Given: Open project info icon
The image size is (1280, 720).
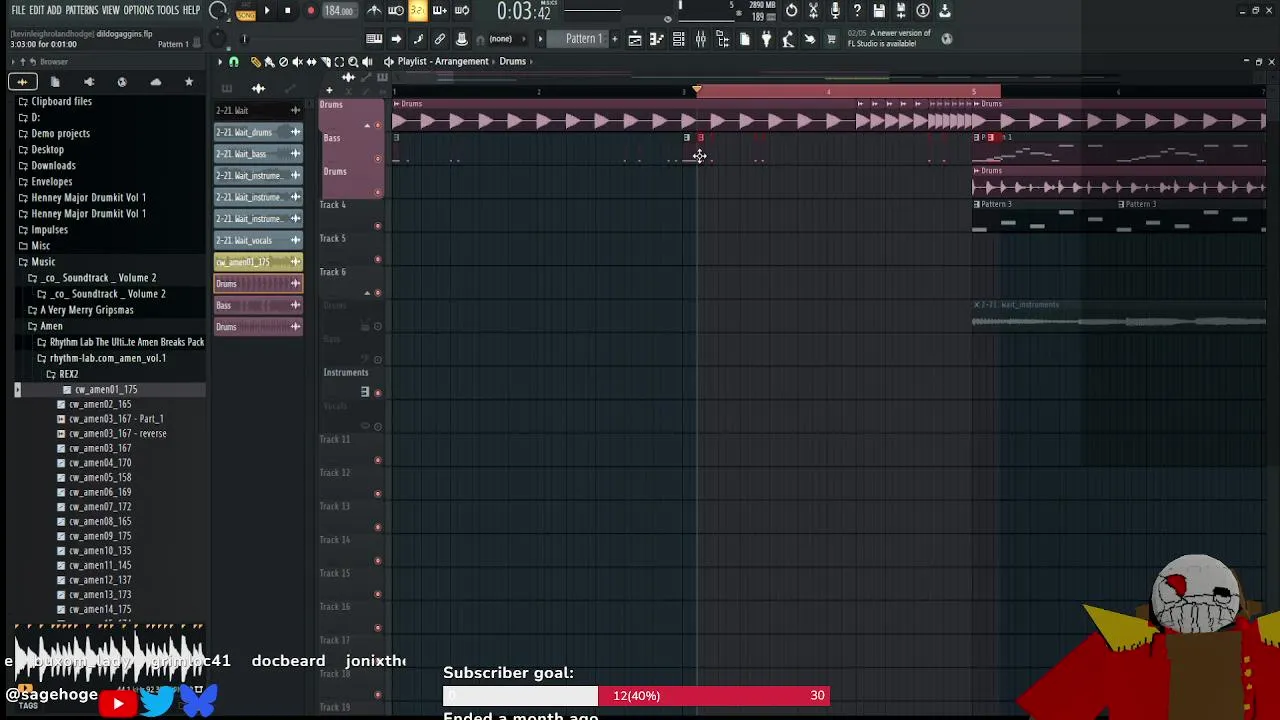Looking at the screenshot, I should (923, 11).
